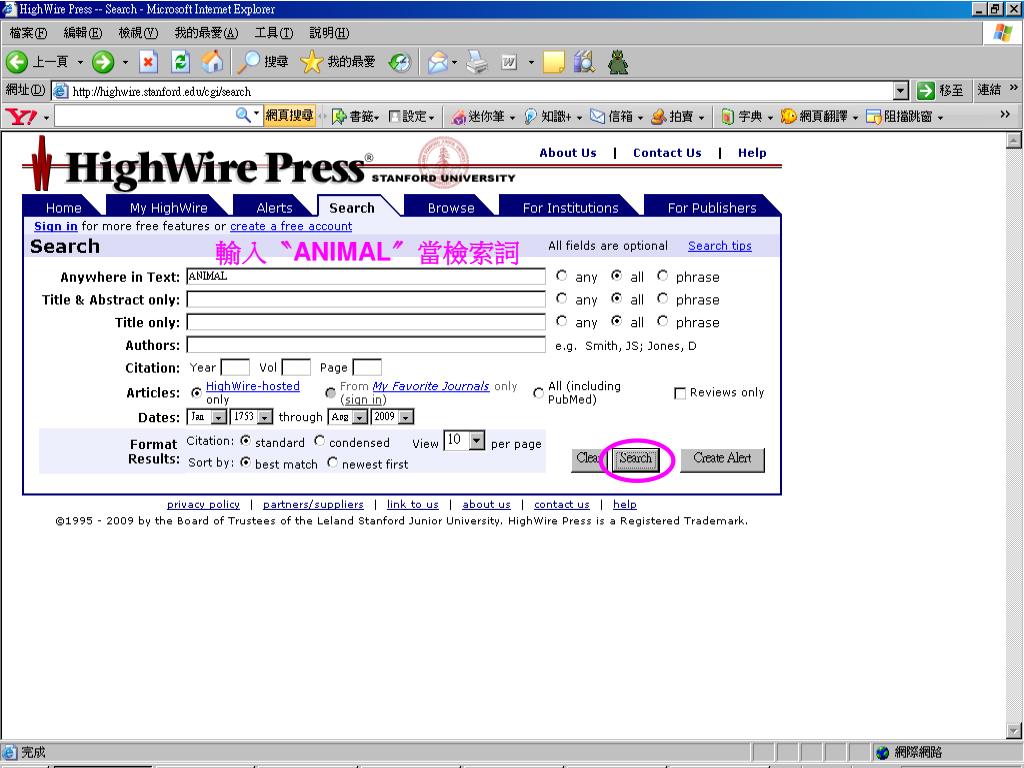Open the Mail envelope toolbar icon

point(438,62)
